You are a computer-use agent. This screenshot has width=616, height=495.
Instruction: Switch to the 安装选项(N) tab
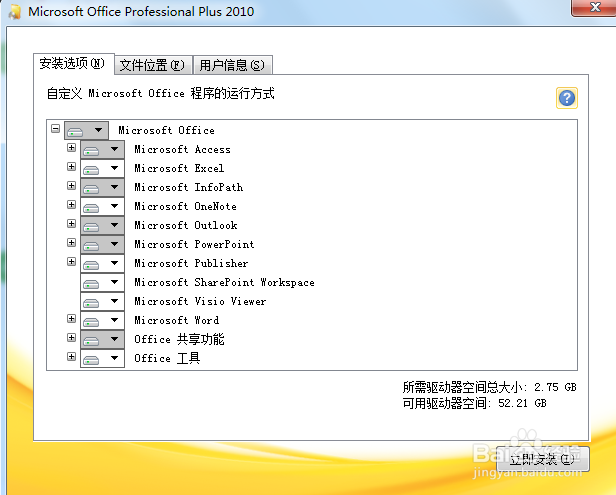tap(73, 64)
